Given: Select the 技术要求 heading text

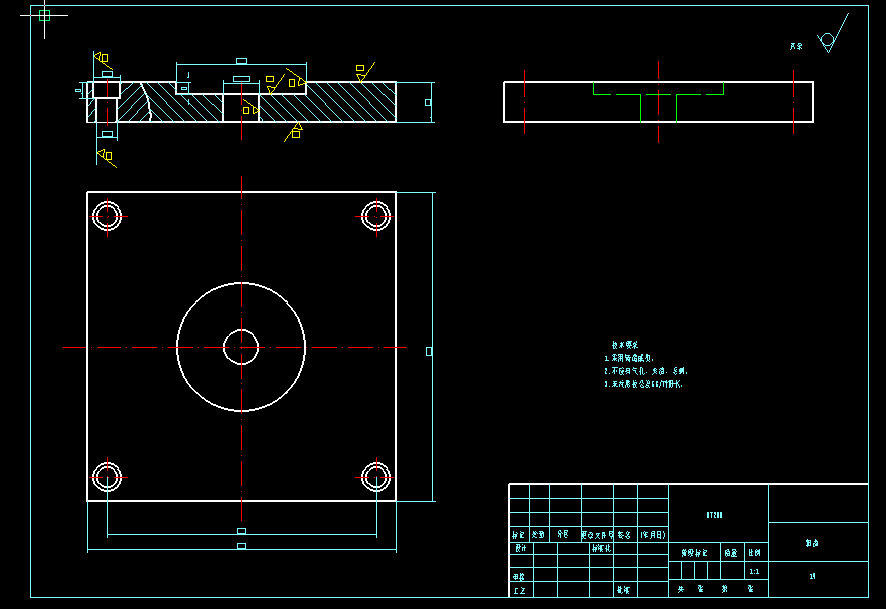Looking at the screenshot, I should (625, 345).
